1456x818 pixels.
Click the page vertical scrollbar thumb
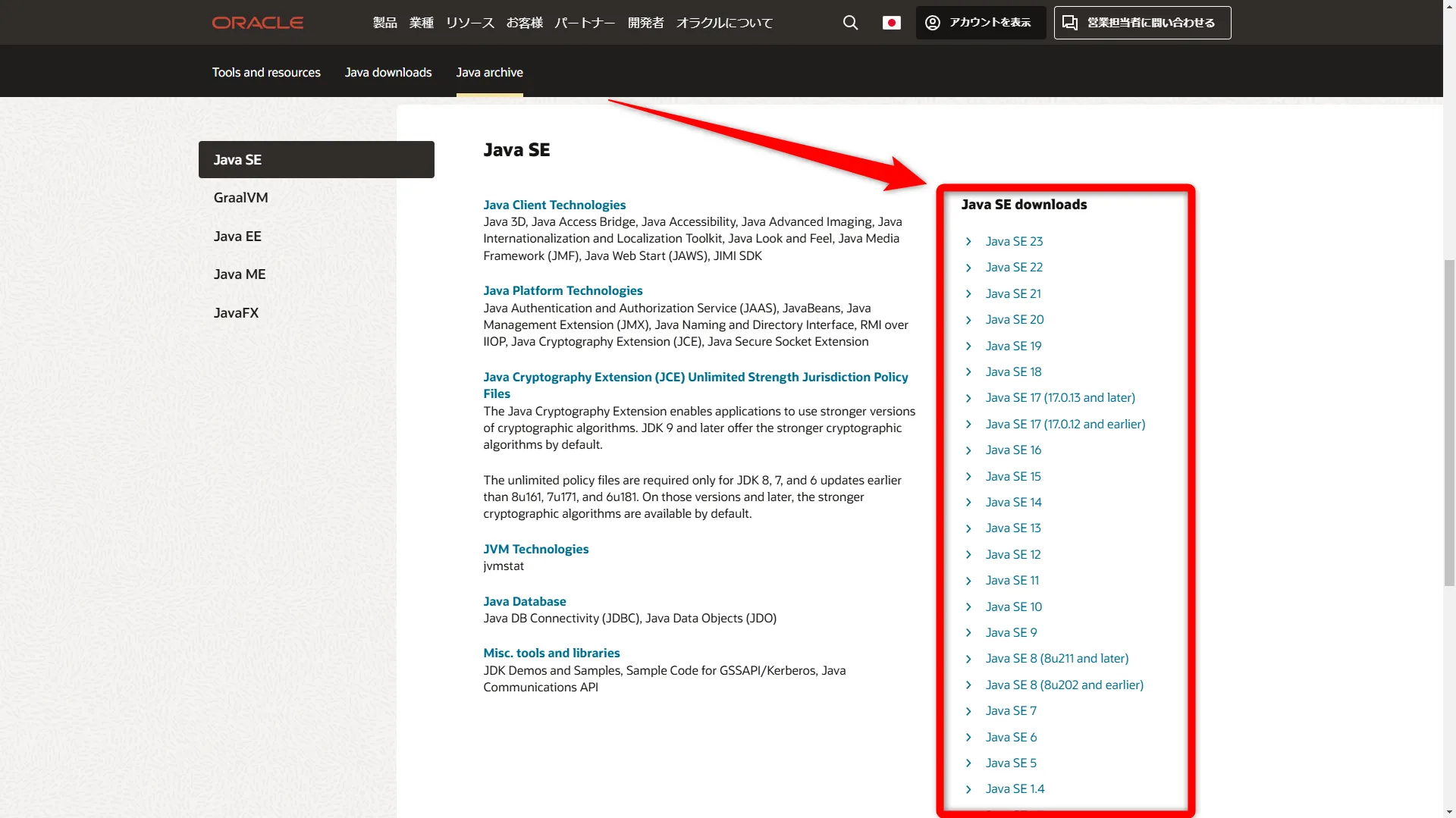(x=1449, y=422)
